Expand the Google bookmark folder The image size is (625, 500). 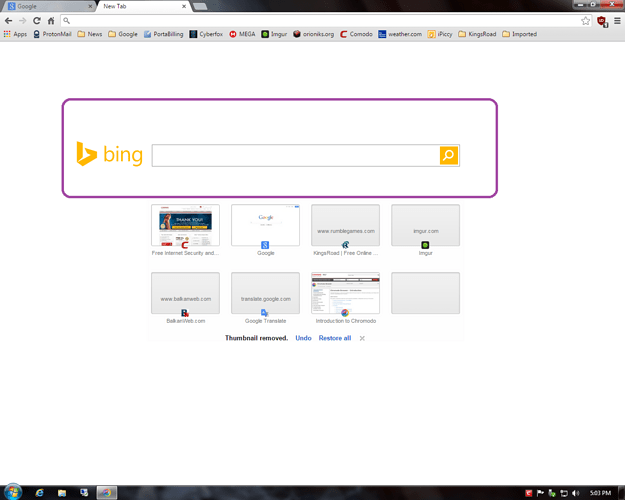coord(123,34)
